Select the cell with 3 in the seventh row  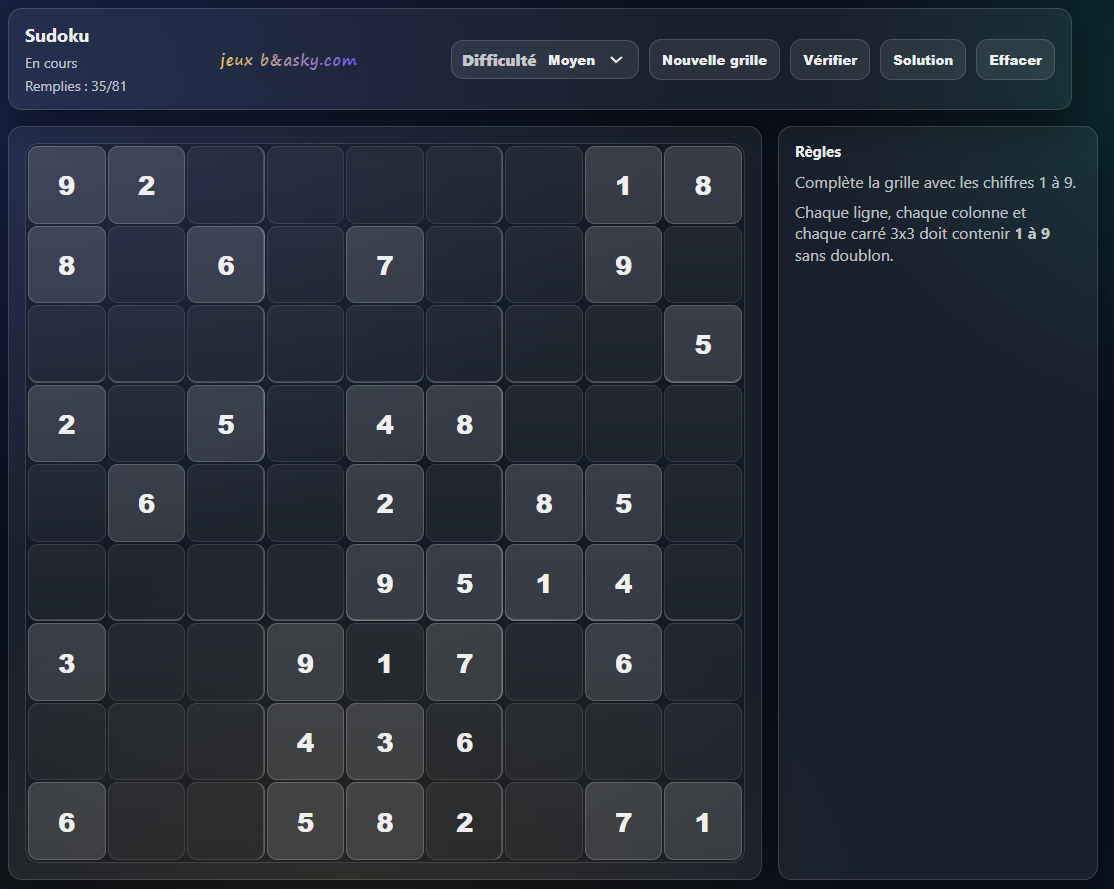[x=67, y=662]
